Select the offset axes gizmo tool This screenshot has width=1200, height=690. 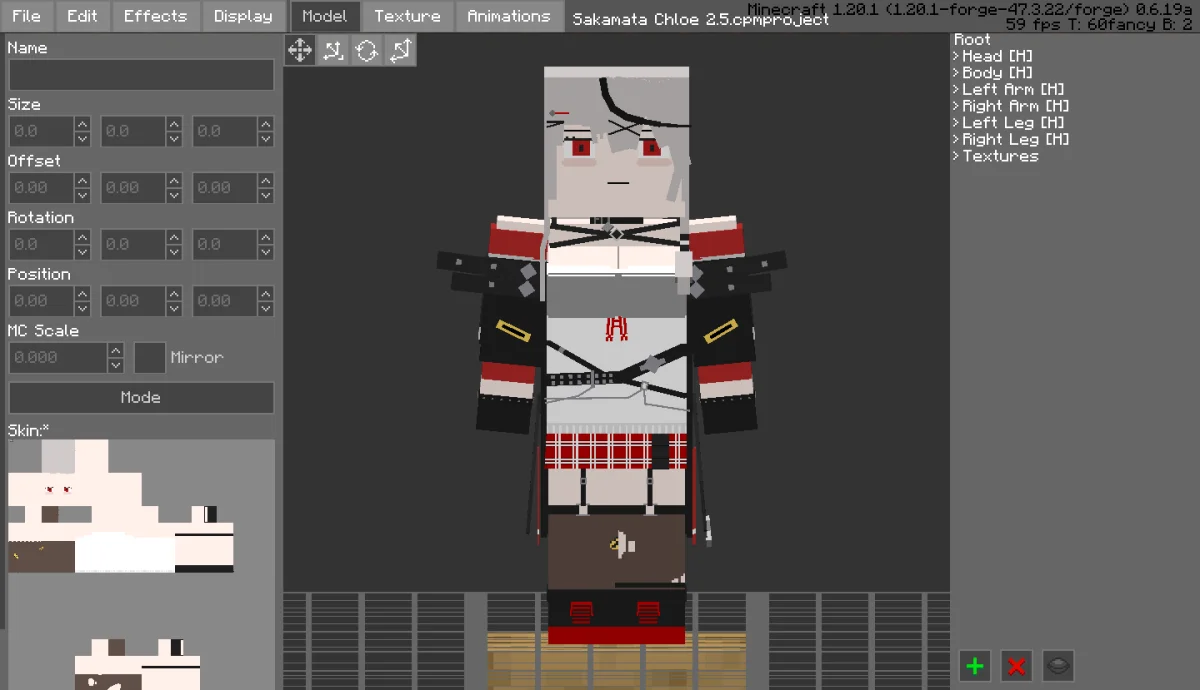pyautogui.click(x=333, y=51)
